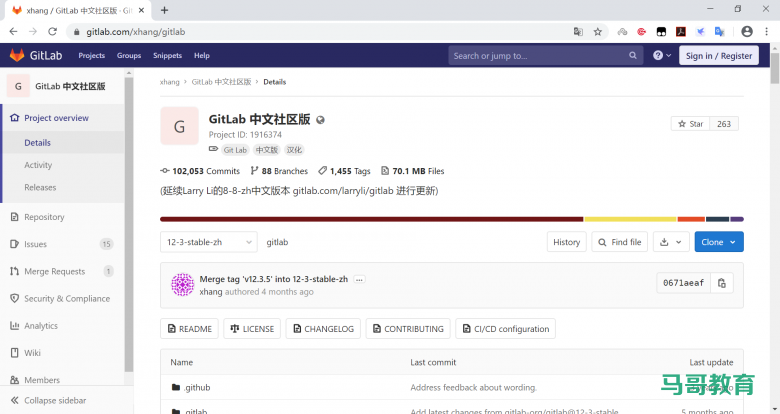This screenshot has height=414, width=780.
Task: Collapse the sidebar
Action: (x=55, y=400)
